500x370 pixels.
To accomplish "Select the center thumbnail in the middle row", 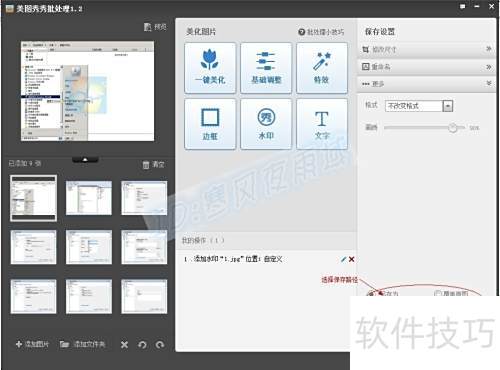I will coord(89,247).
